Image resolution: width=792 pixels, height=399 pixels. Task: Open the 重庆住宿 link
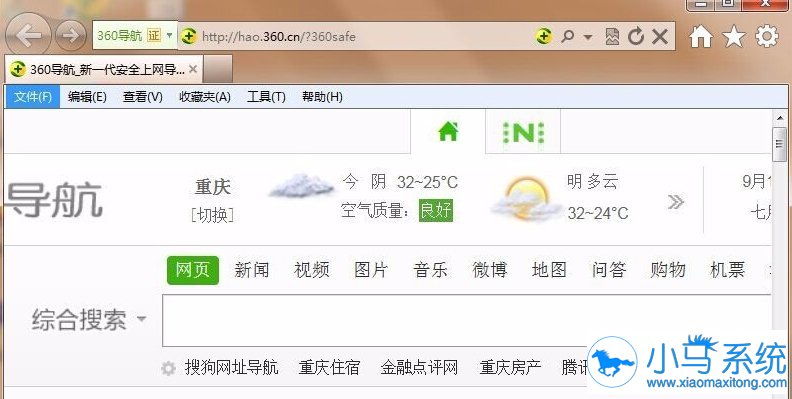tap(329, 367)
